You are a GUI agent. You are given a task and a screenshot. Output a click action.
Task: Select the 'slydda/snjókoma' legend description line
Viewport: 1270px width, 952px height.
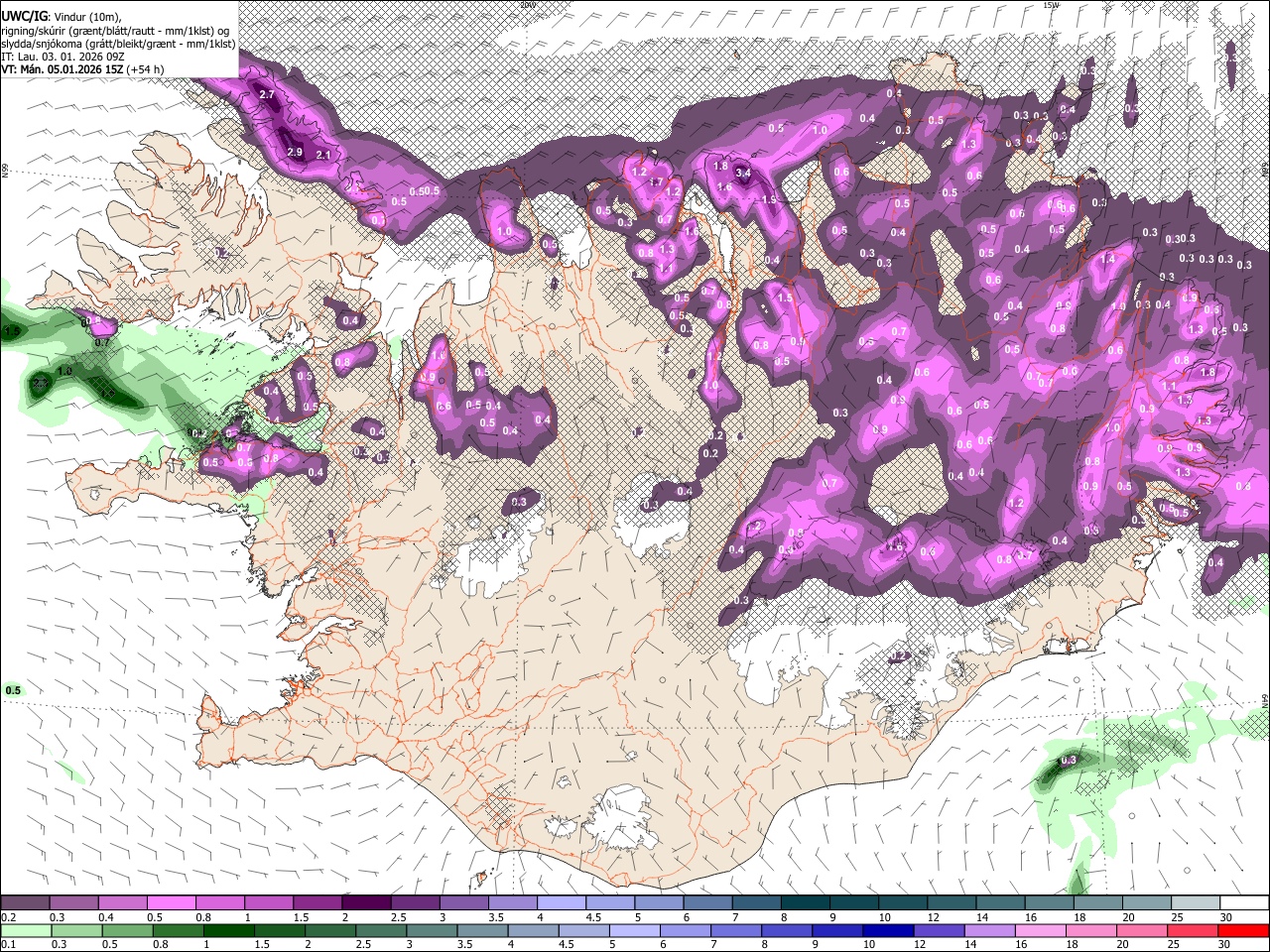tap(118, 44)
